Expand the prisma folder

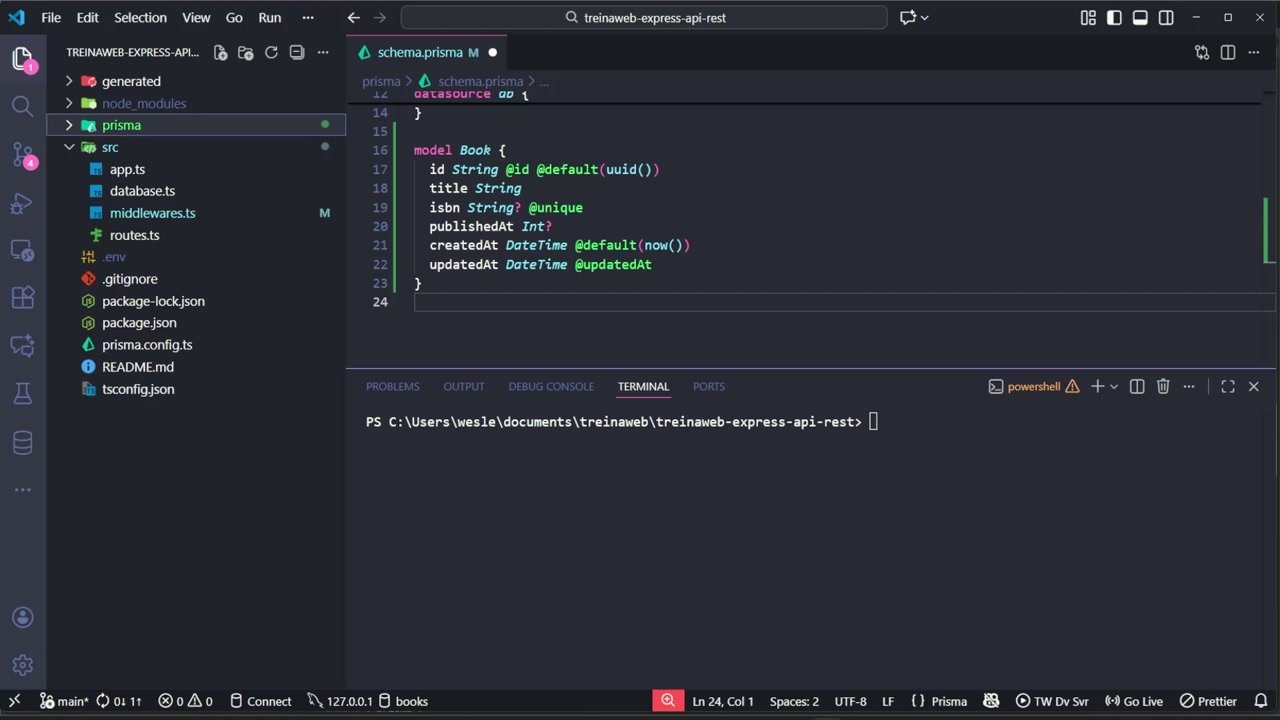click(121, 125)
